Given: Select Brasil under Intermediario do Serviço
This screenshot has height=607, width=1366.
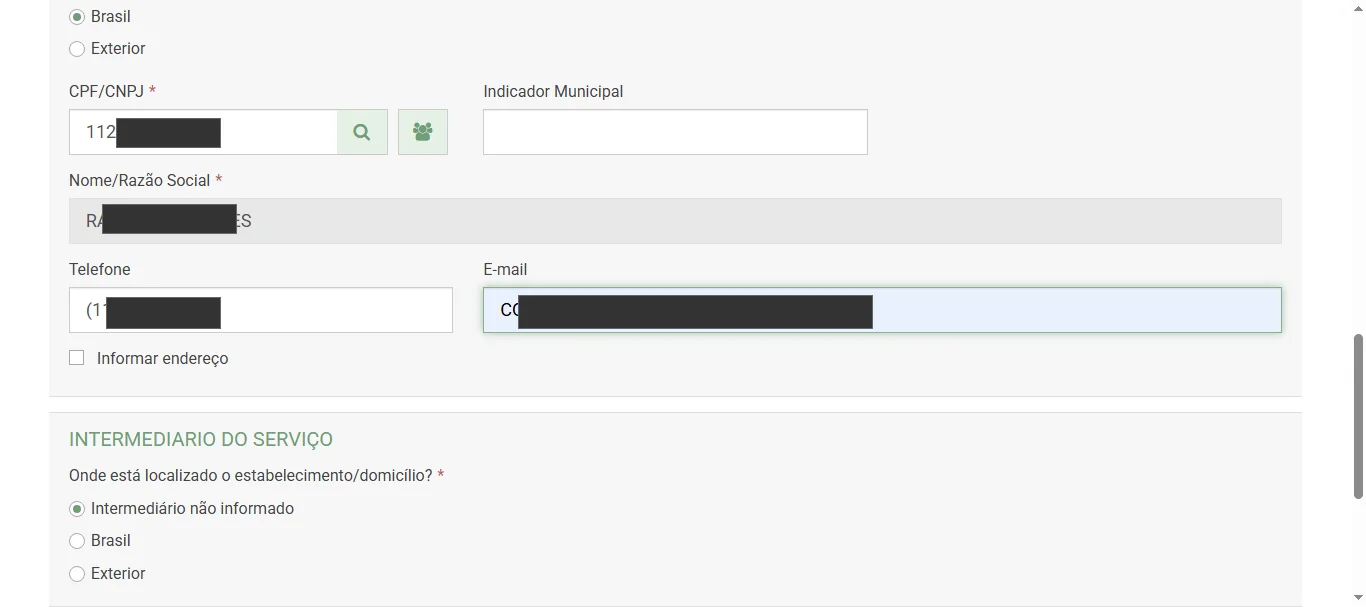Looking at the screenshot, I should coord(77,541).
